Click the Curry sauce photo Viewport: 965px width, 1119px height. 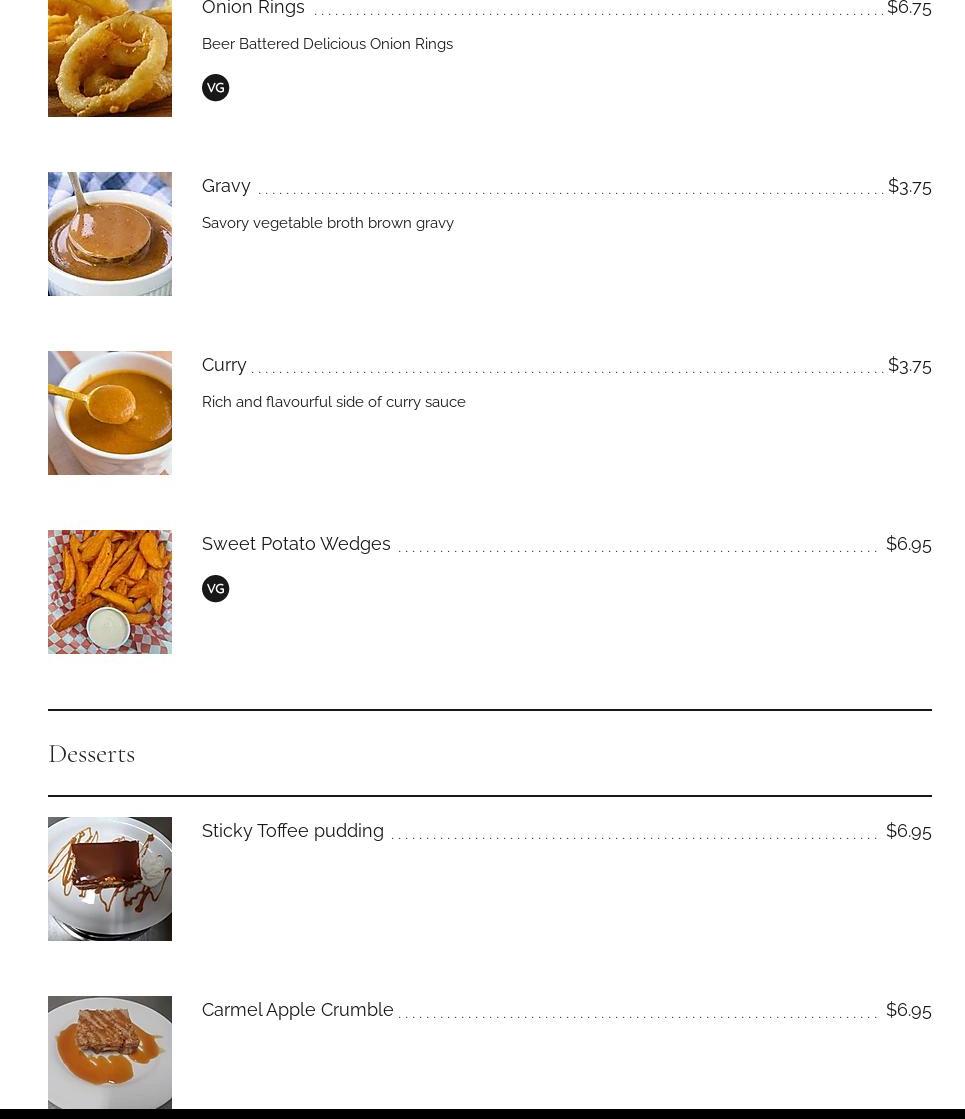110,413
